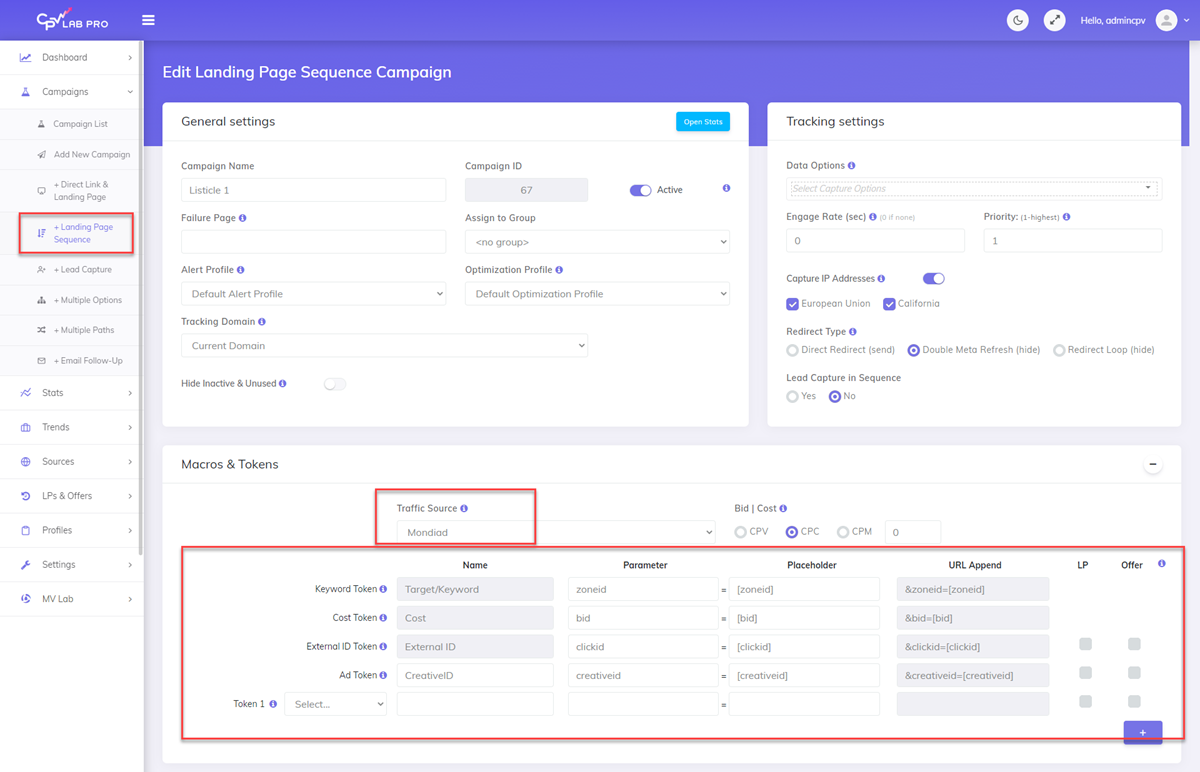Click the Campaign Name input field
Viewport: 1200px width, 772px height.
(x=313, y=189)
